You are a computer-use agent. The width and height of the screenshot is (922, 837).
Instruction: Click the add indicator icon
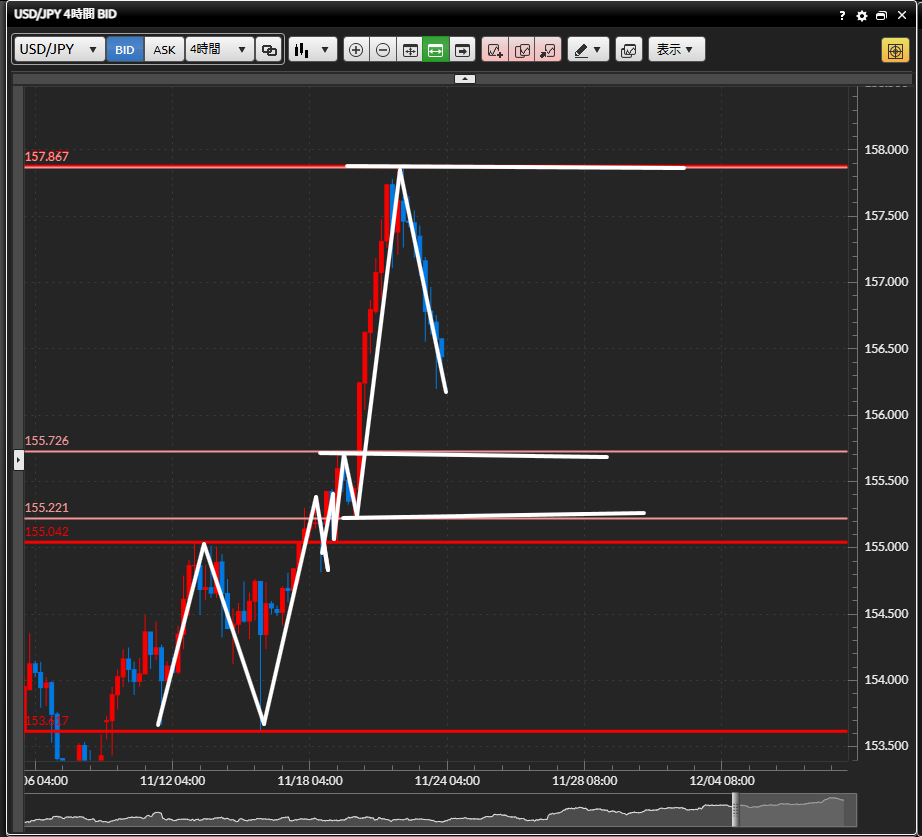495,50
